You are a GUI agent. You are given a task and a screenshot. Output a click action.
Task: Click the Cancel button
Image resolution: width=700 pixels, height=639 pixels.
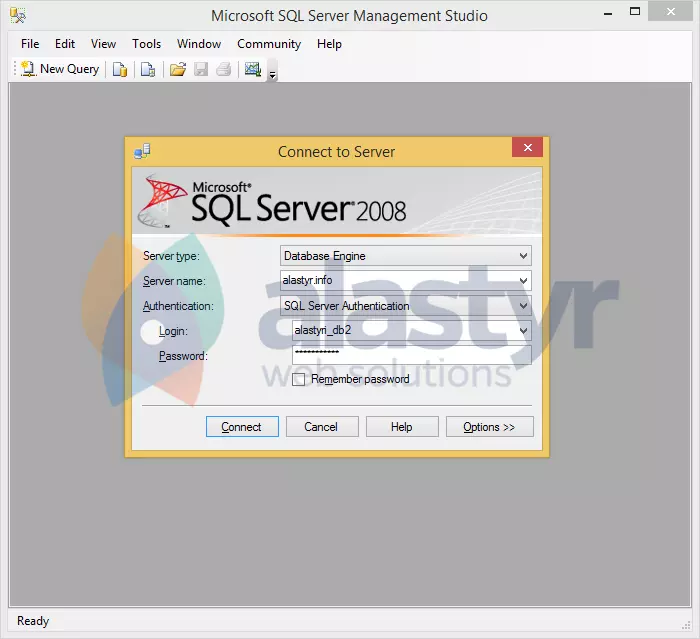(322, 427)
